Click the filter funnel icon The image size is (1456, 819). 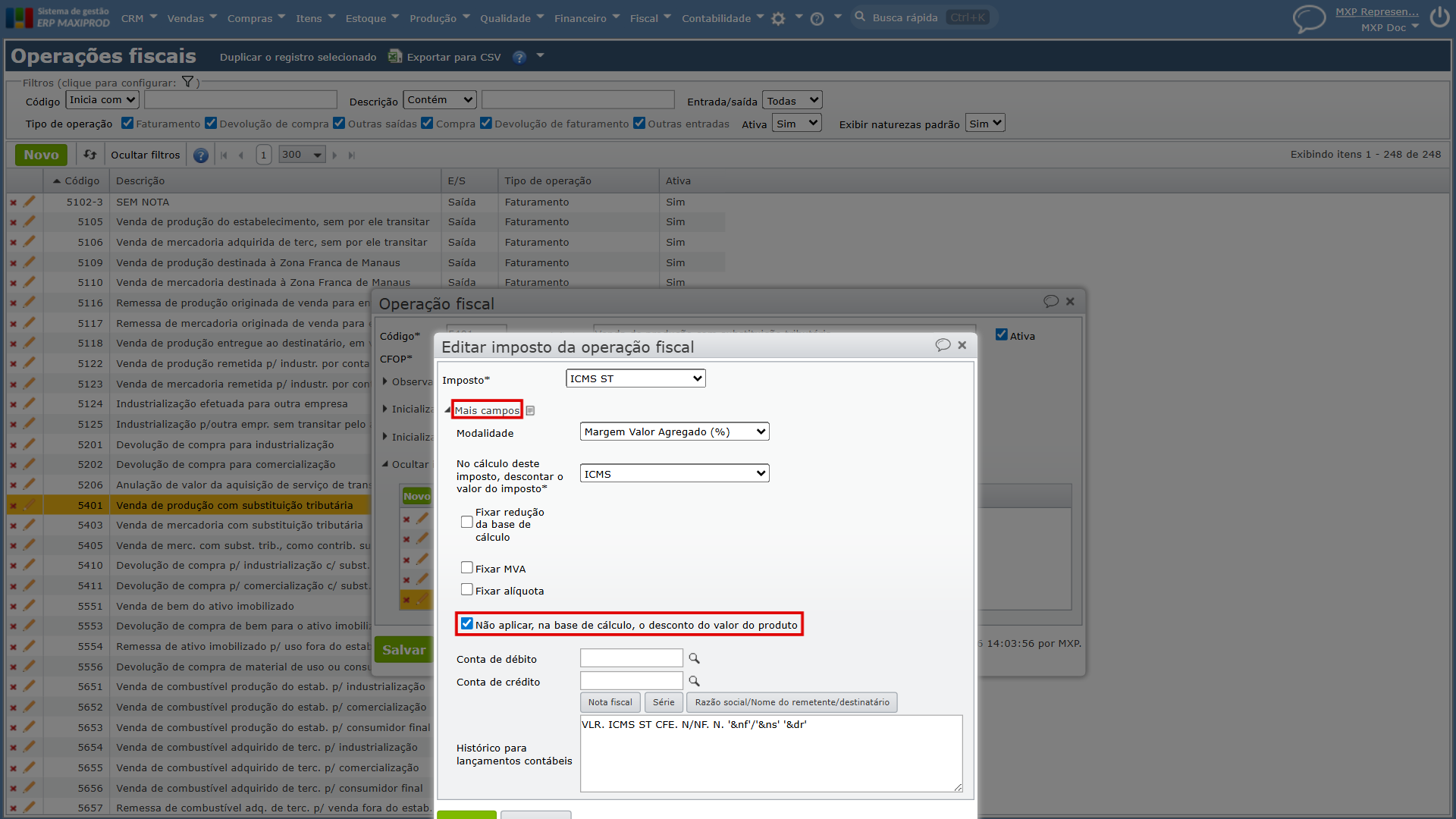coord(187,82)
